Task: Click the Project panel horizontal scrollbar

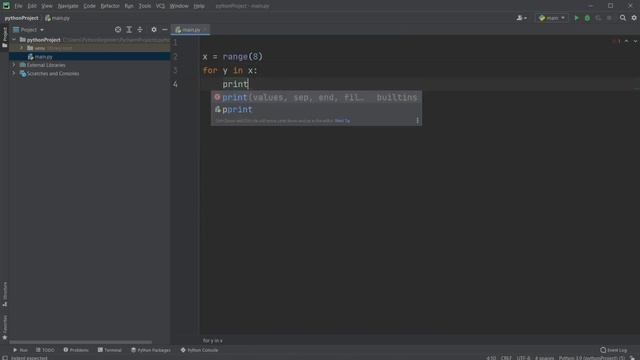Action: (80, 342)
